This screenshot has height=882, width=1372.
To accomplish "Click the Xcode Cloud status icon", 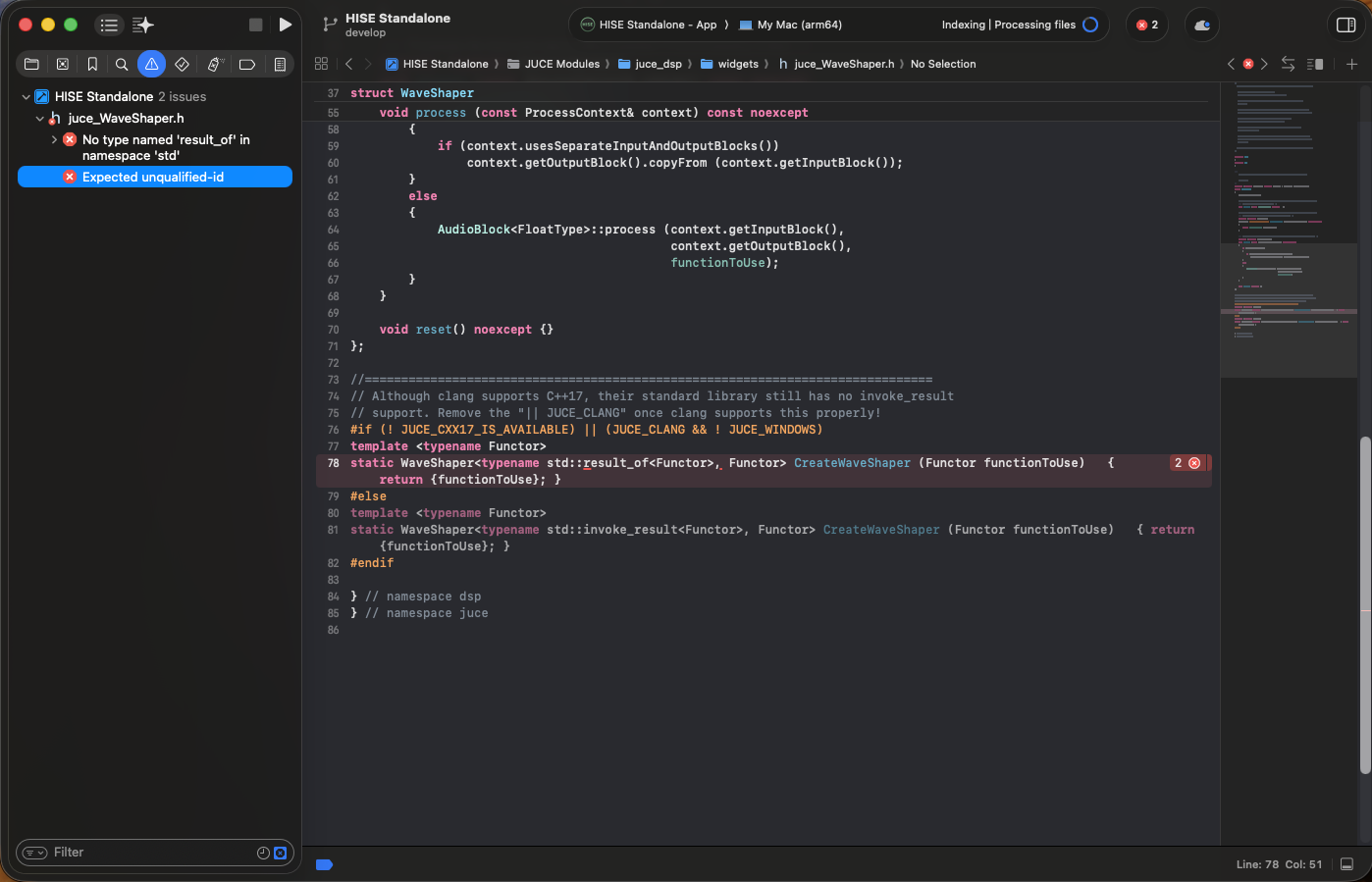I will click(x=1201, y=25).
